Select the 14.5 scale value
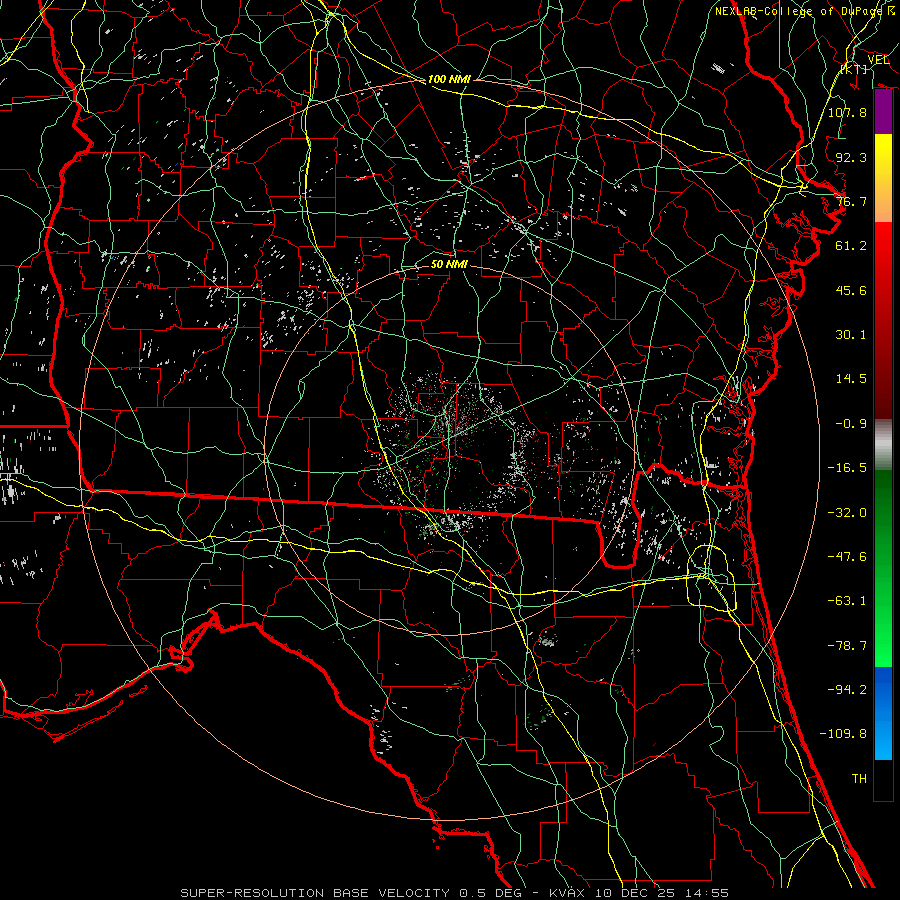This screenshot has width=900, height=900. 851,379
